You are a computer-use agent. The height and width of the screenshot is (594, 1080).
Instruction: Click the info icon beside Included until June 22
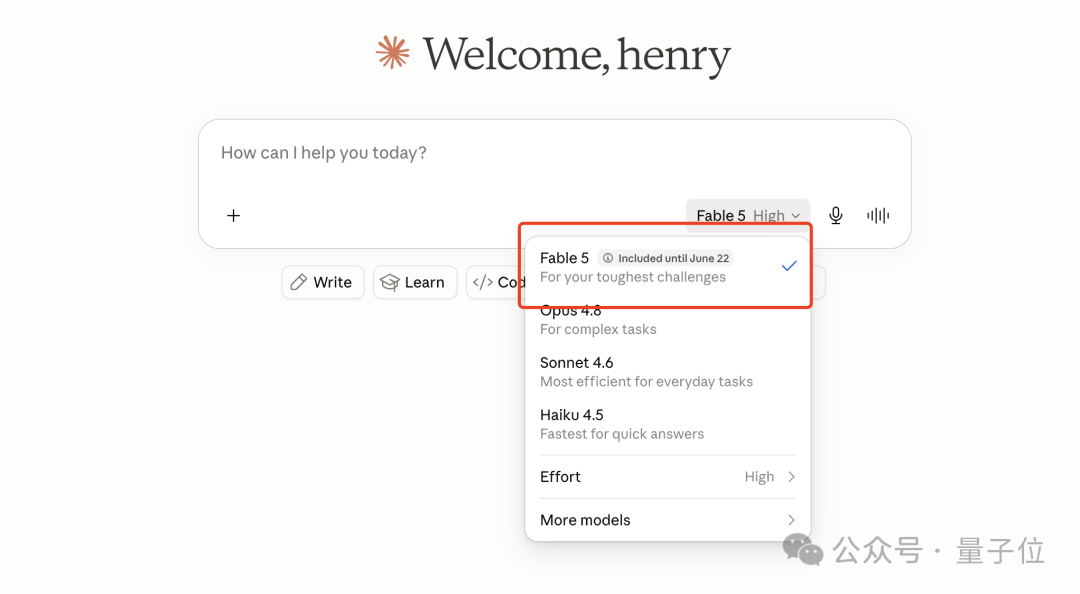point(608,258)
